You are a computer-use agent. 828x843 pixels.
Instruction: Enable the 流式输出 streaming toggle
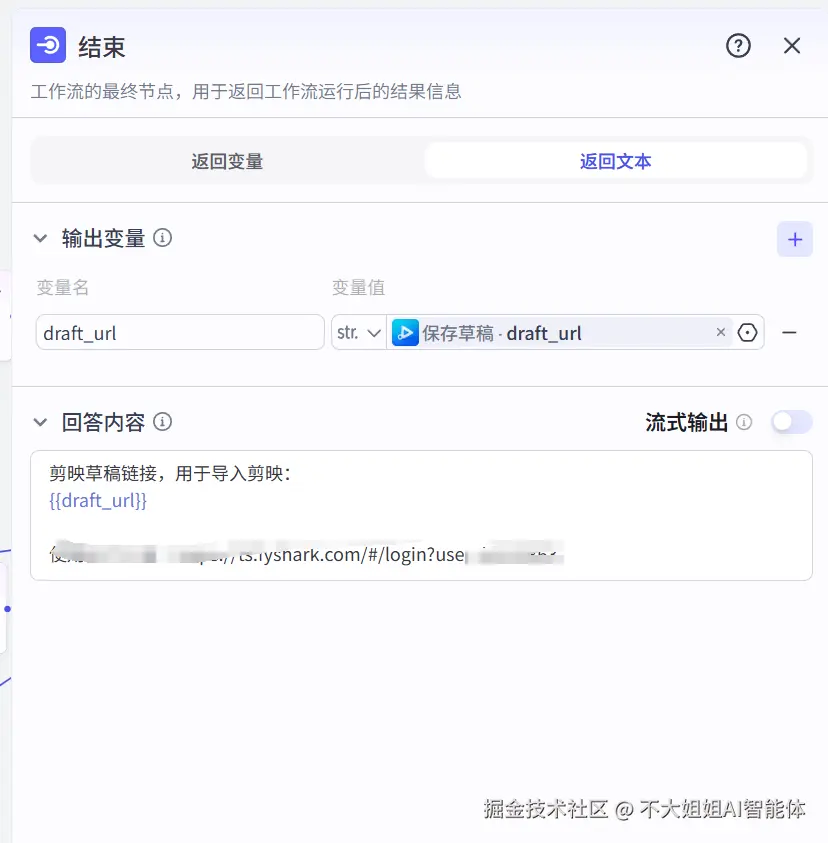(791, 422)
